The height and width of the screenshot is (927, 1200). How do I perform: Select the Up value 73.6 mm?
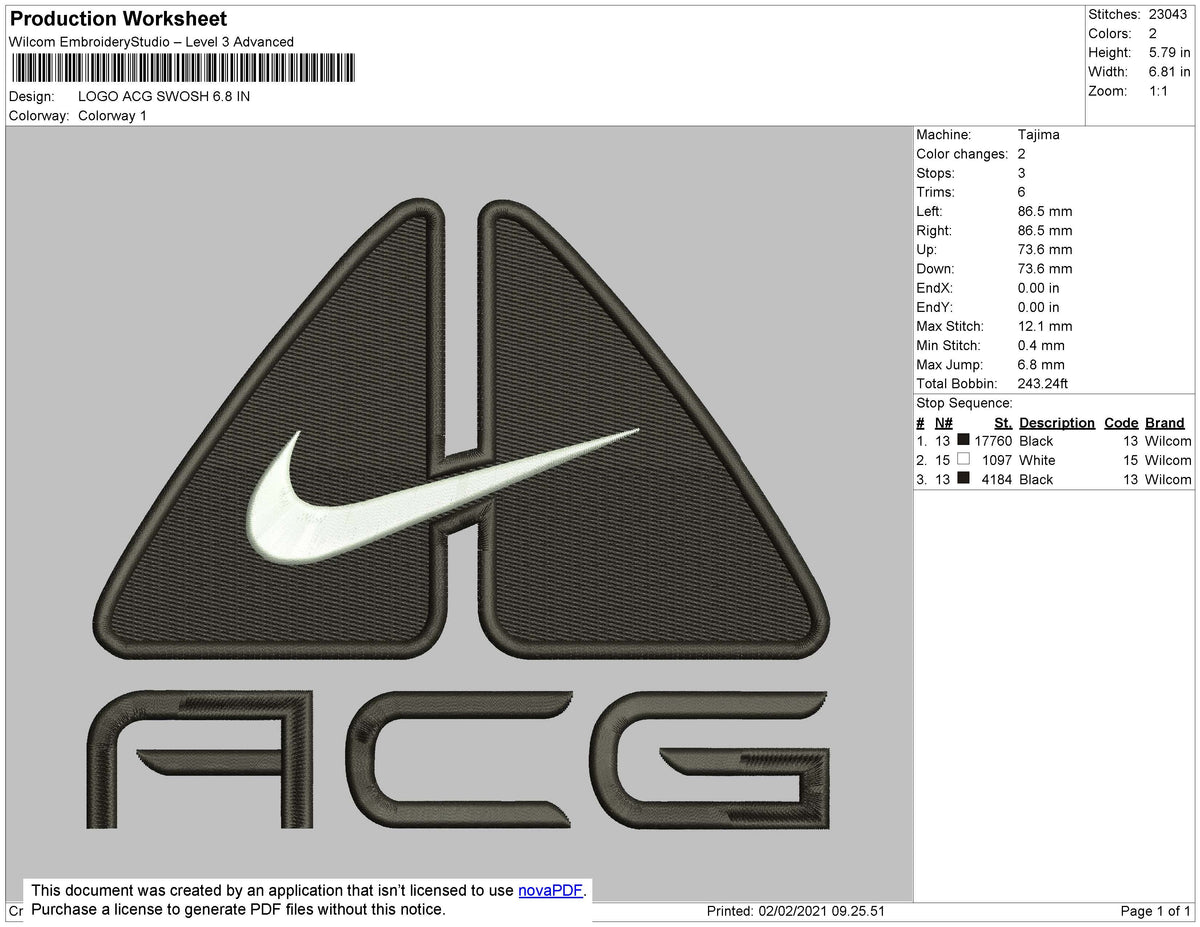coord(1044,250)
